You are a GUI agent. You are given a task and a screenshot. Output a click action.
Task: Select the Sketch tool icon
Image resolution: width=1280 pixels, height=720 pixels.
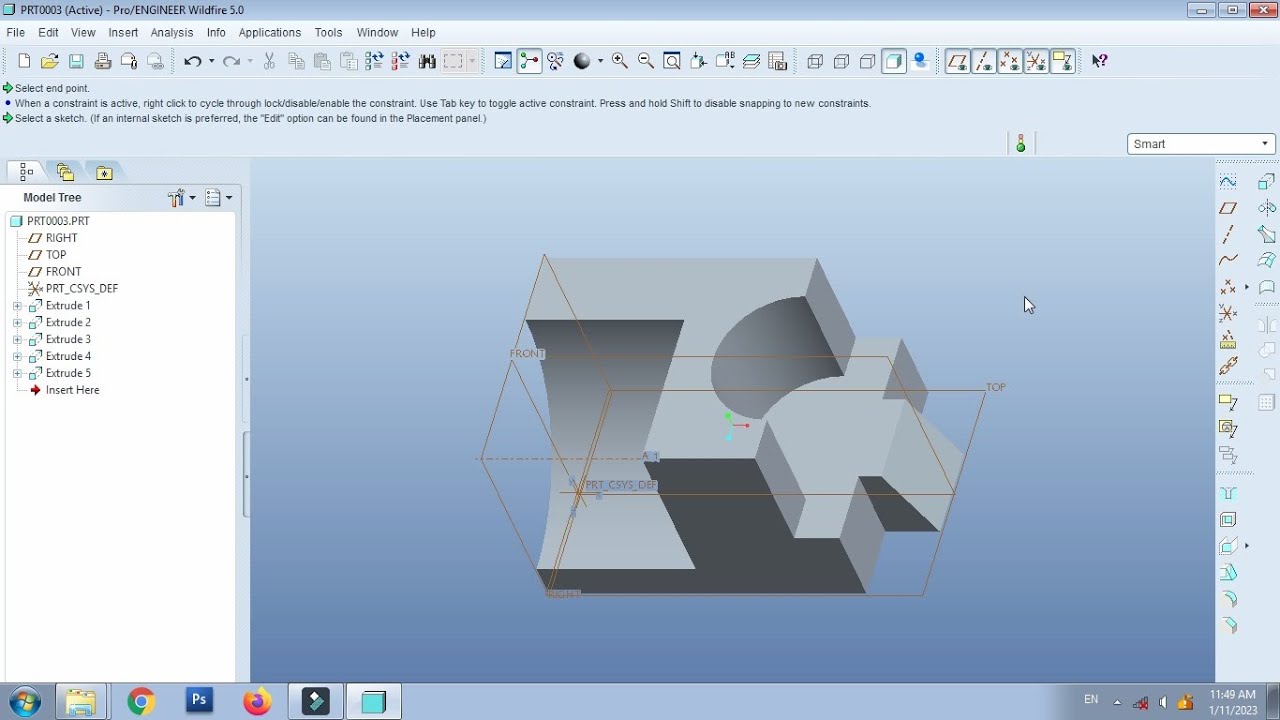click(x=1228, y=180)
